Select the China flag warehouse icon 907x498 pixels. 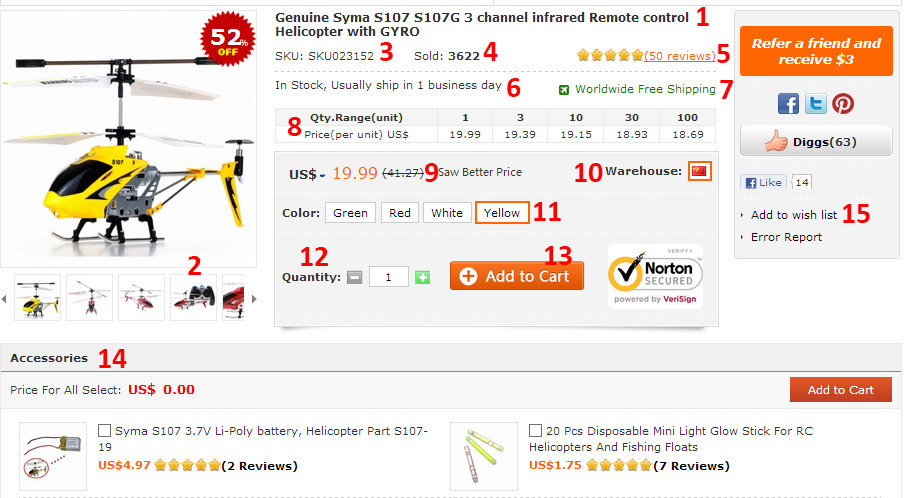699,171
